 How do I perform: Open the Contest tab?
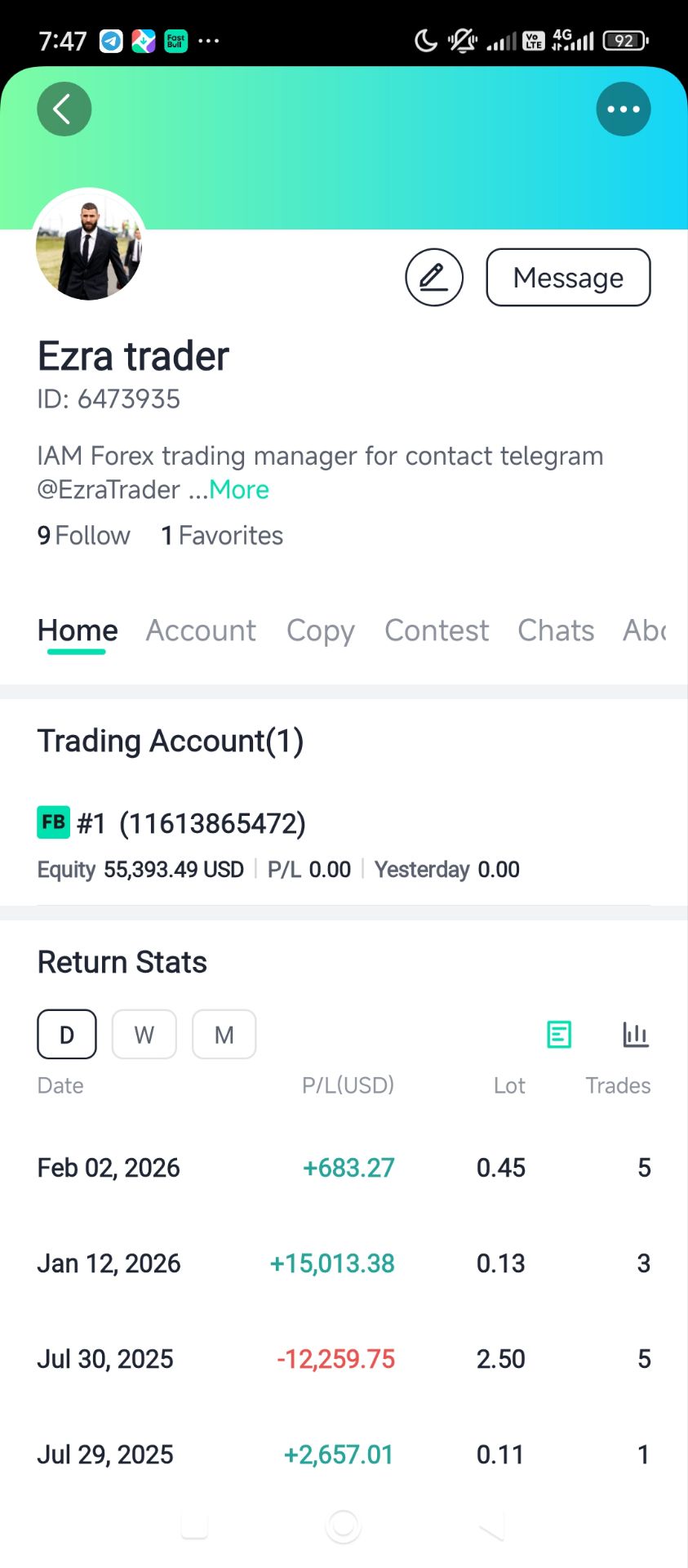437,630
